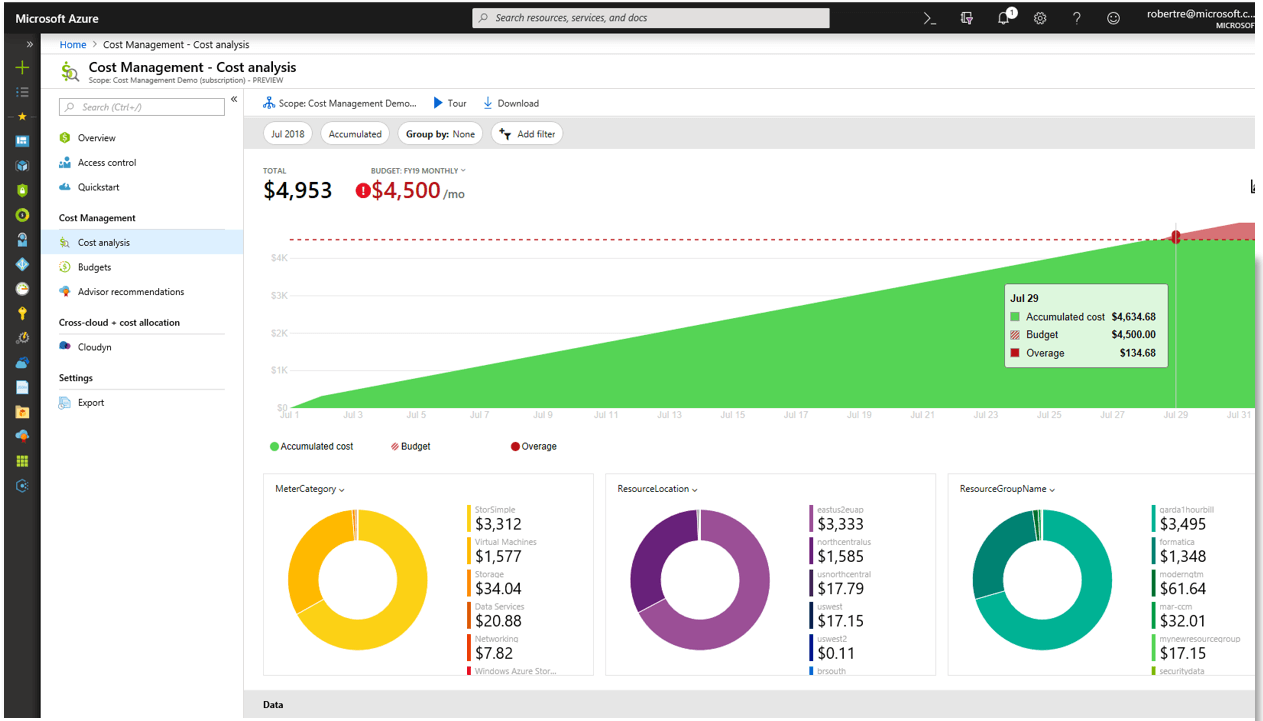
Task: Toggle the Overage legend entry
Action: [x=534, y=446]
